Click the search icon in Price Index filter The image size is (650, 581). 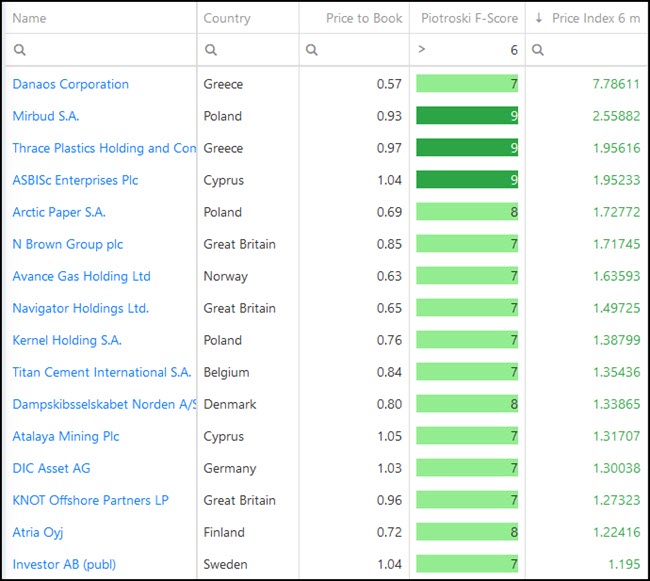point(537,50)
